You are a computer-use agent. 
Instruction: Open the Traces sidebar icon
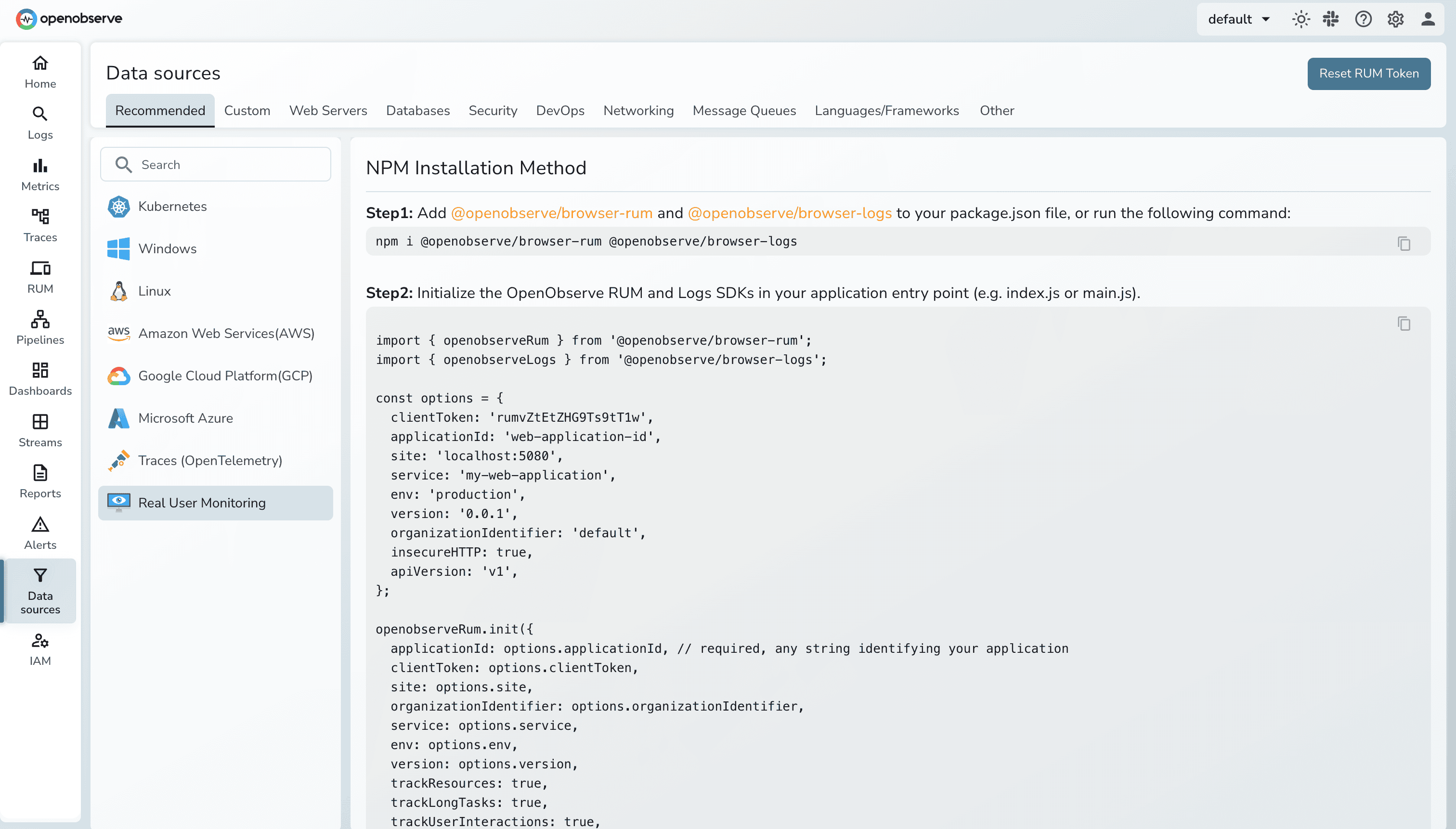pyautogui.click(x=39, y=216)
